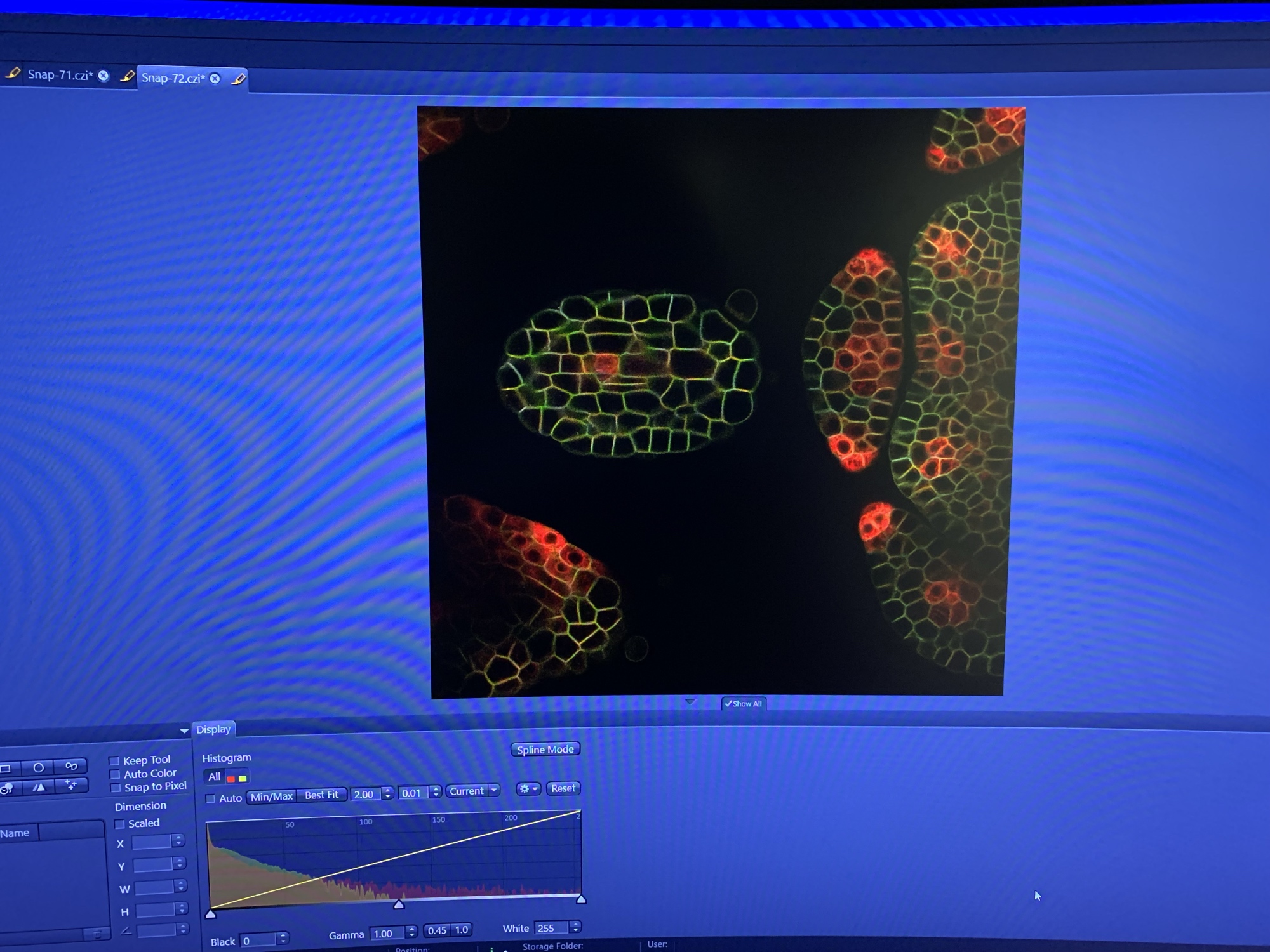
Task: Click the double triangle tool icon
Action: point(39,787)
